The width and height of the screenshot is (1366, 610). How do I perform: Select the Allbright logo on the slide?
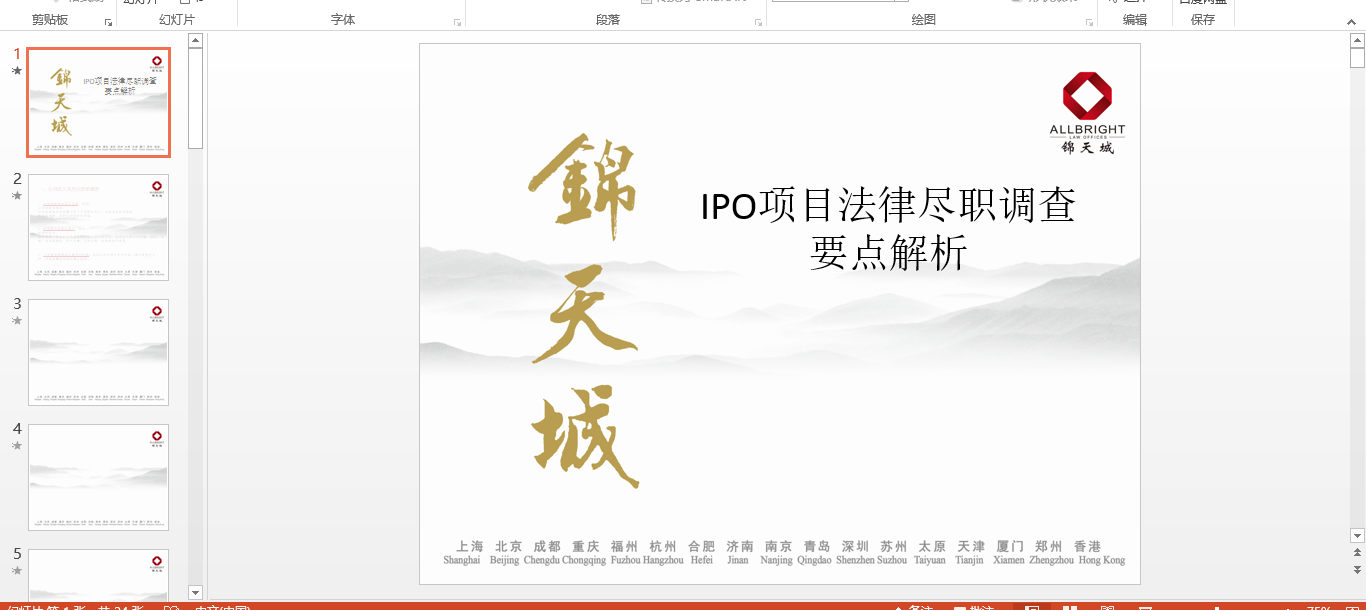(1087, 112)
